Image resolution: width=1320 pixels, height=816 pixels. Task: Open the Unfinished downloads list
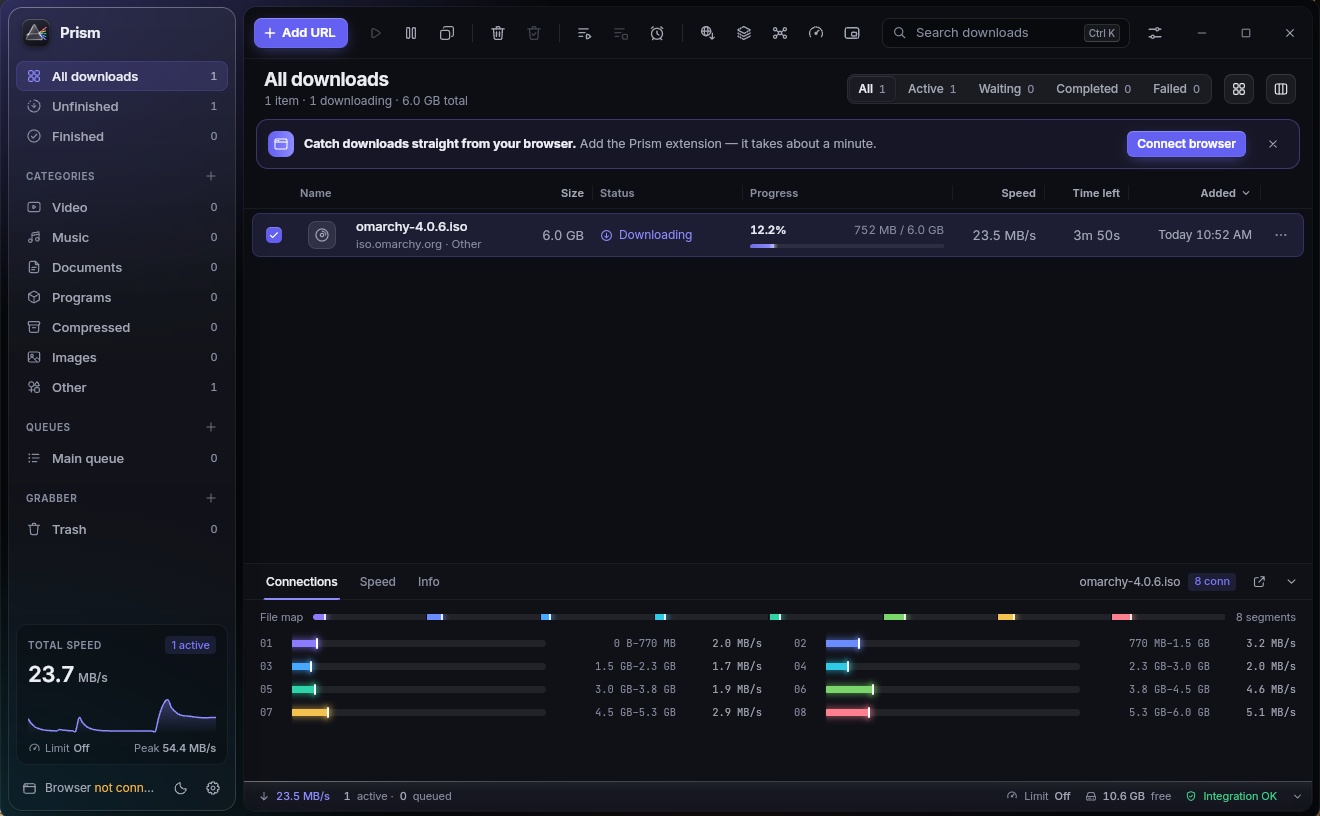click(x=122, y=106)
